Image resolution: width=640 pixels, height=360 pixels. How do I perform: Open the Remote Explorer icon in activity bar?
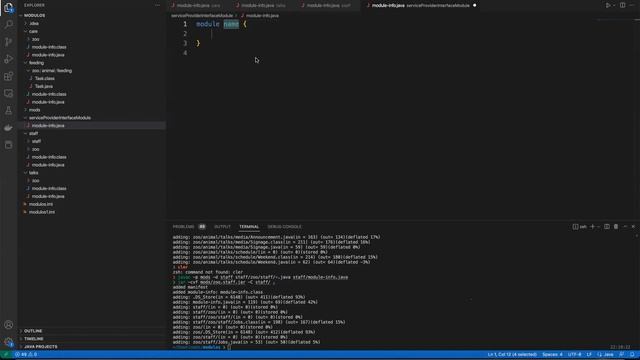click(x=8, y=93)
